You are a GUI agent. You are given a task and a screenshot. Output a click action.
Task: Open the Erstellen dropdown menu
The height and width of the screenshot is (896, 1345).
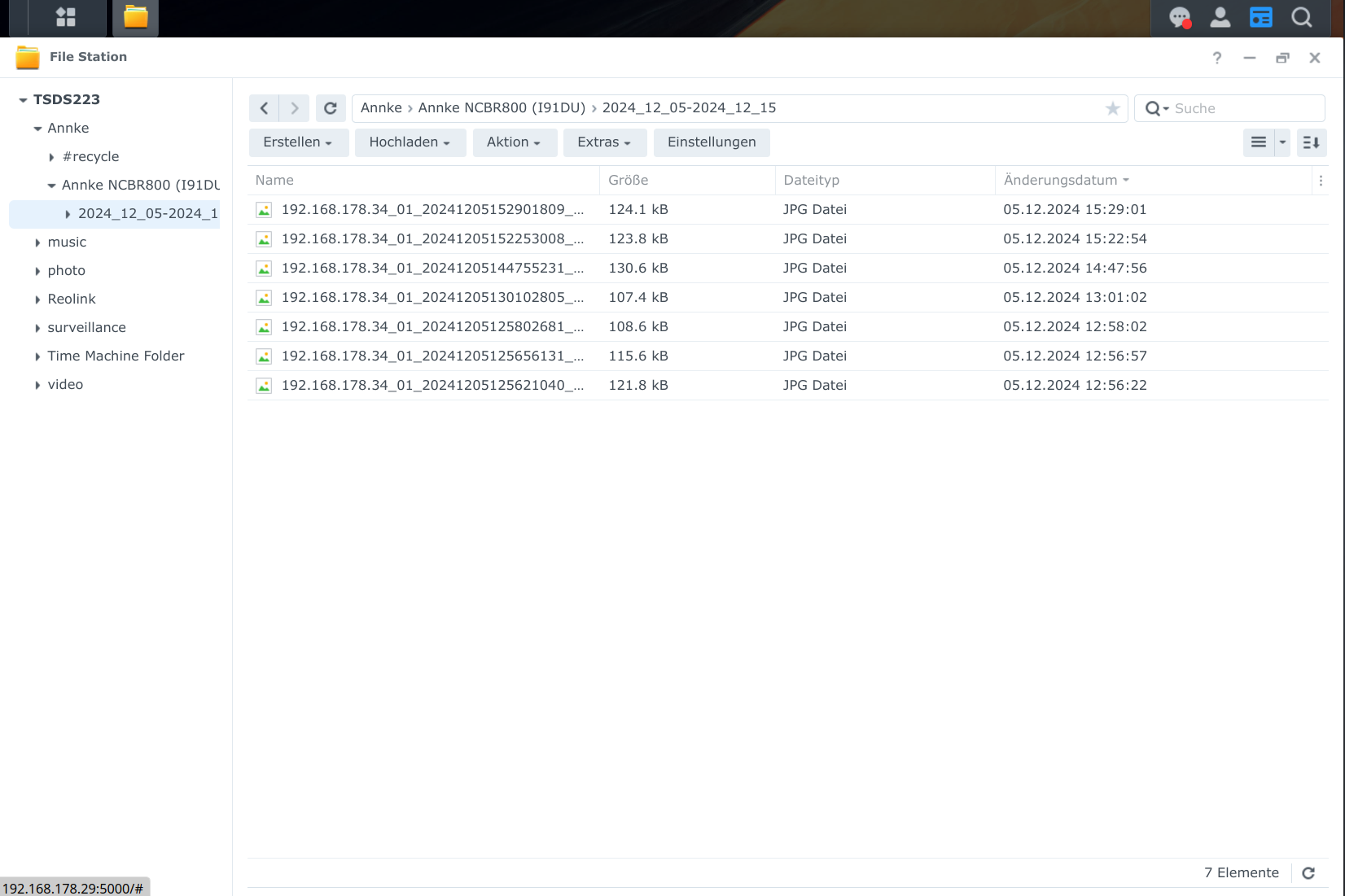pos(298,142)
